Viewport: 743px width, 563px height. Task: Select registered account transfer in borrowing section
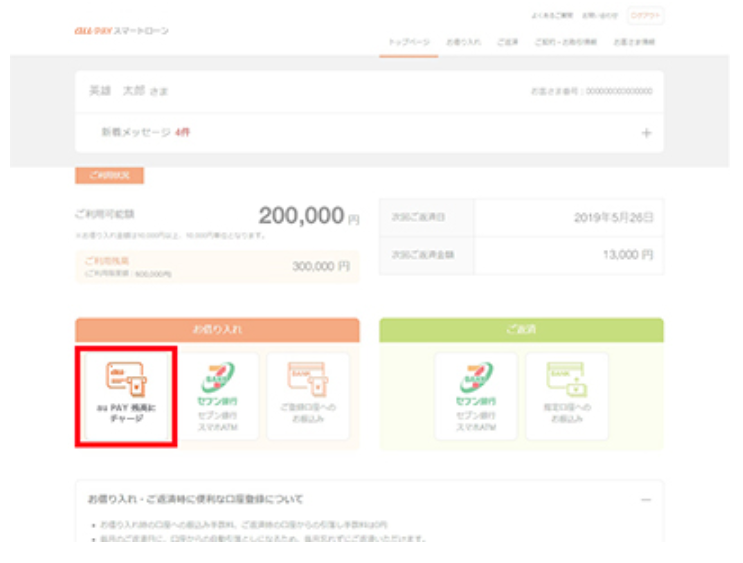(x=308, y=396)
